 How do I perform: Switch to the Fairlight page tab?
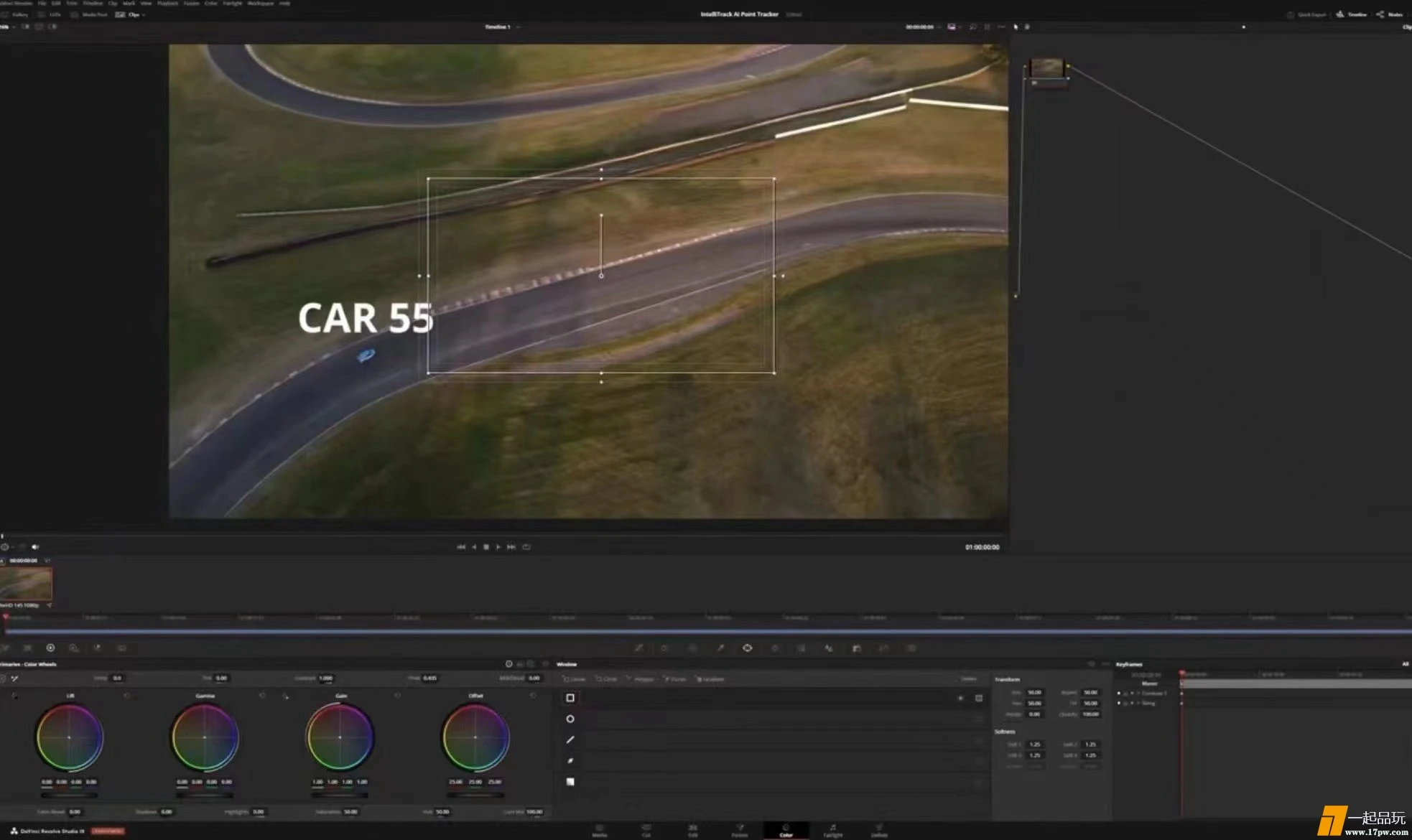click(832, 830)
